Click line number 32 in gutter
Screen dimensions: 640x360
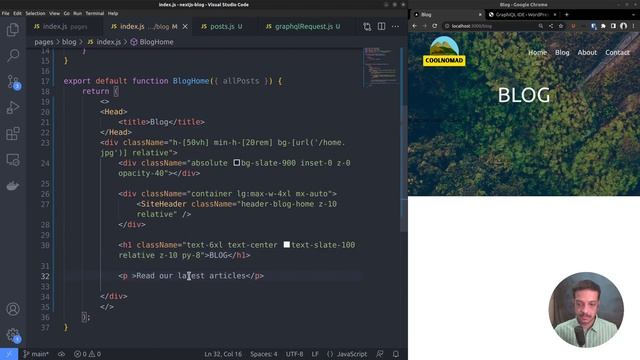(45, 276)
